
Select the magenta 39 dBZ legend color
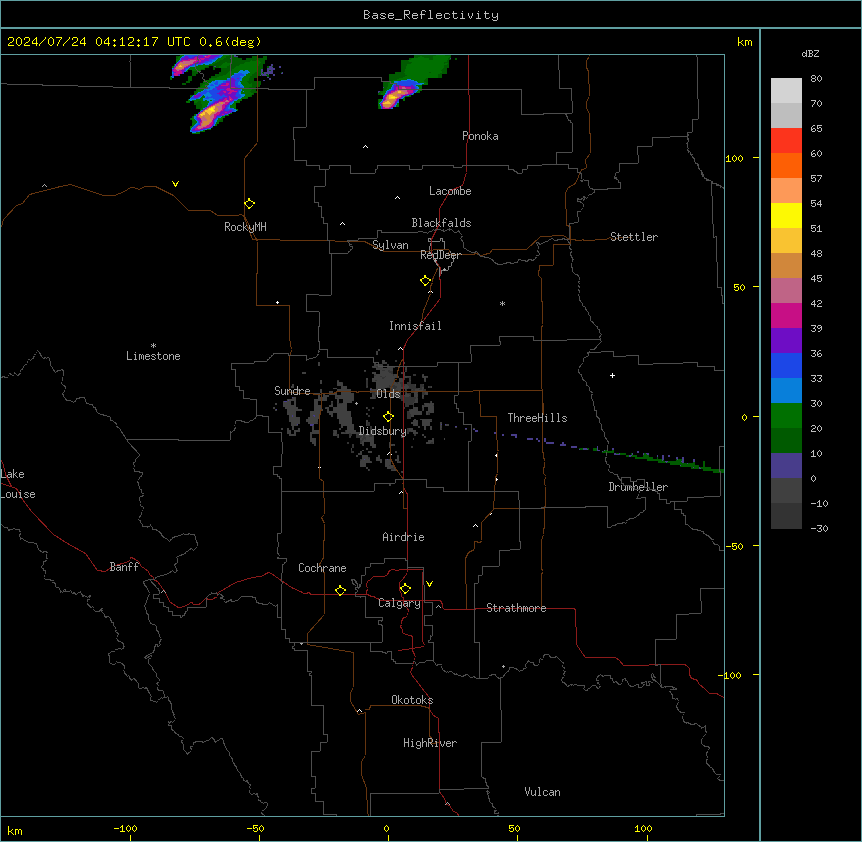coord(786,315)
